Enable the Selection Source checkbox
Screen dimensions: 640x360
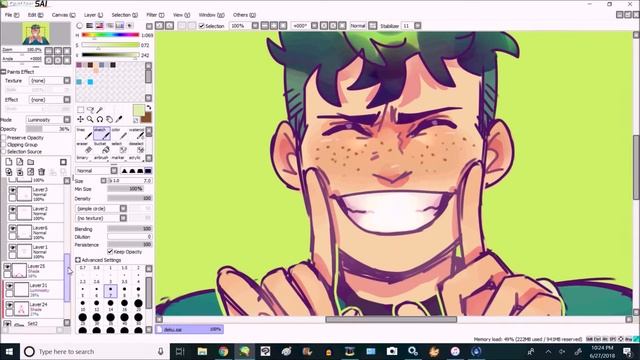[4, 151]
